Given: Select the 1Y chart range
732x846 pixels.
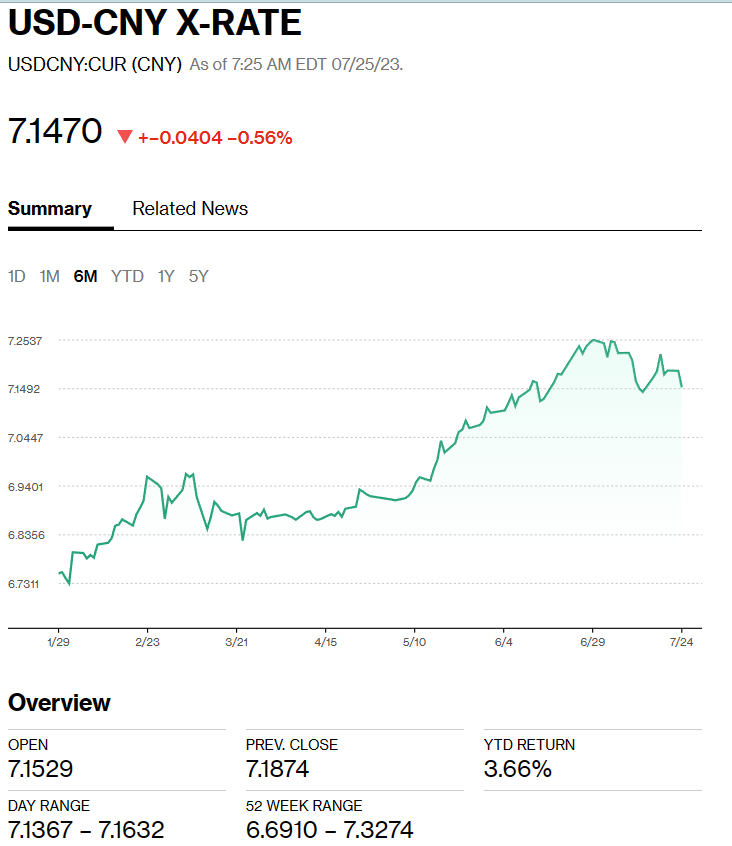Looking at the screenshot, I should click(x=166, y=276).
